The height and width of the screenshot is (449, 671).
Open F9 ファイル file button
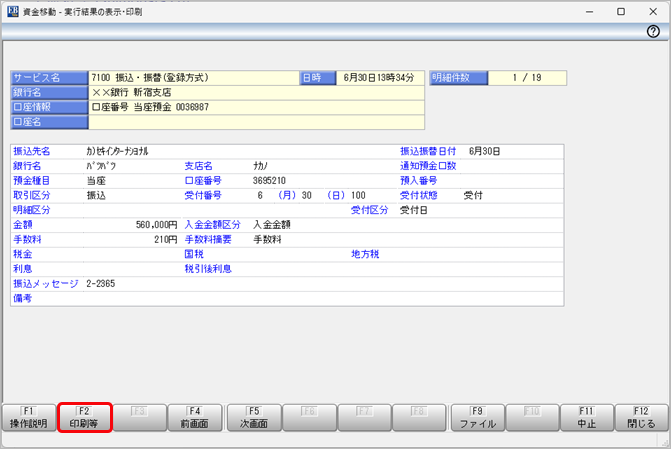477,417
